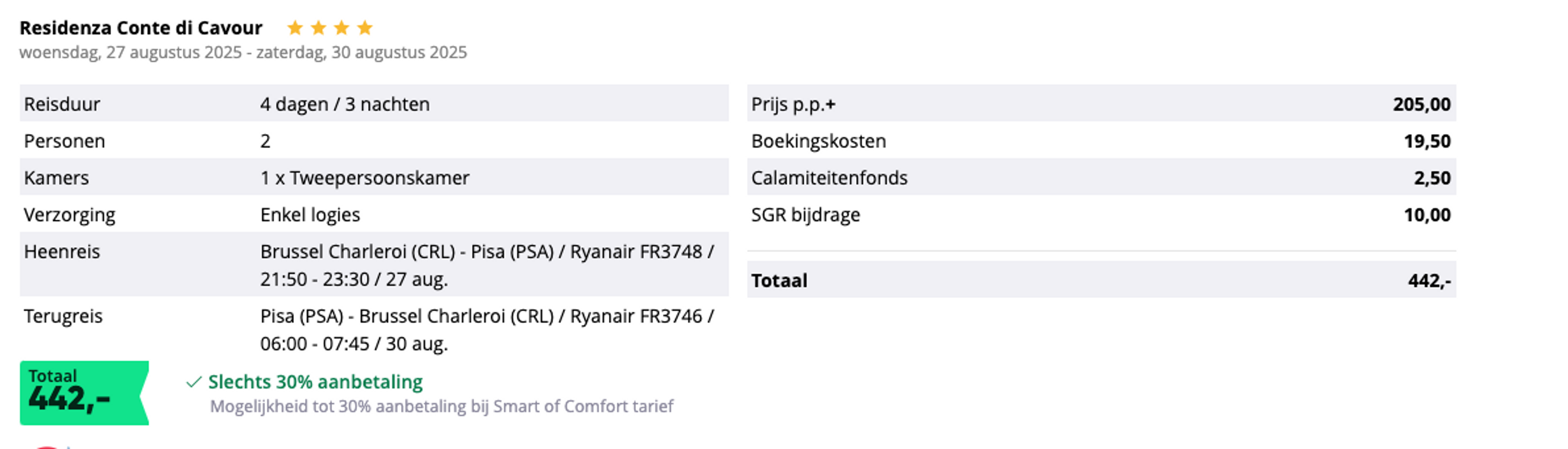
Task: Click the Enkel logies Verzorging value
Action: [x=310, y=214]
